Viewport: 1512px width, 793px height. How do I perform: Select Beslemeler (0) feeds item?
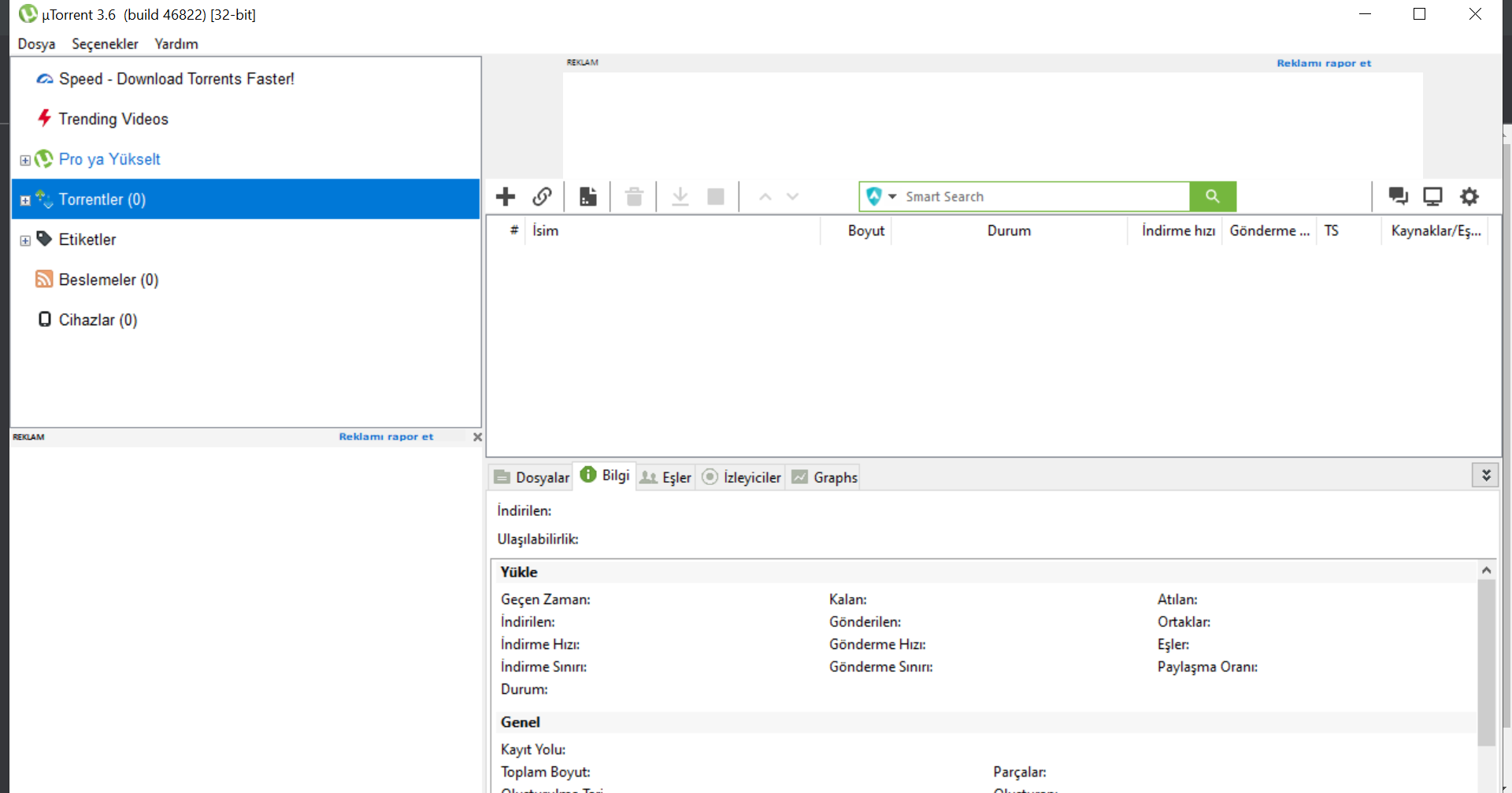pos(109,280)
